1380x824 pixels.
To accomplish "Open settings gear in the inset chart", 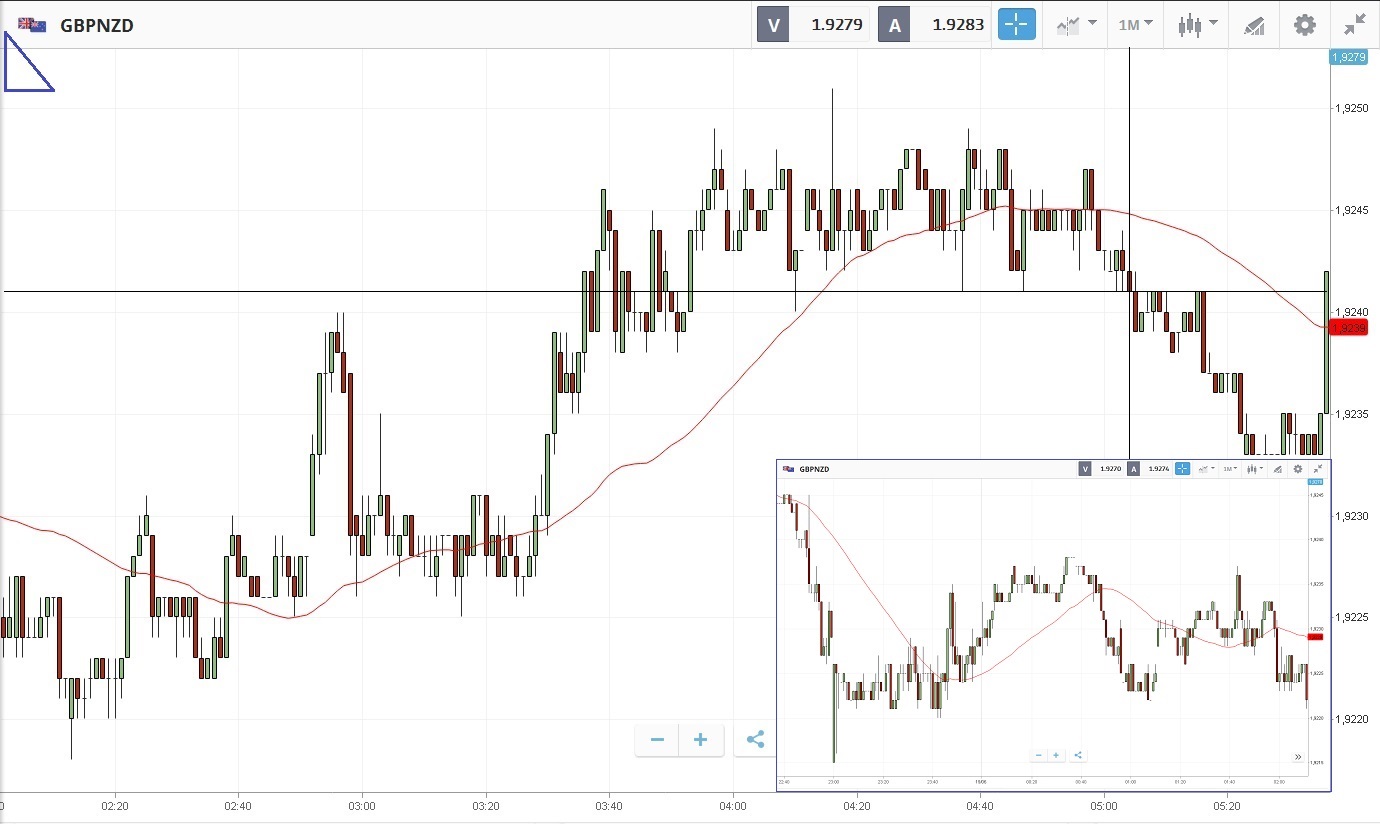I will [x=1298, y=468].
